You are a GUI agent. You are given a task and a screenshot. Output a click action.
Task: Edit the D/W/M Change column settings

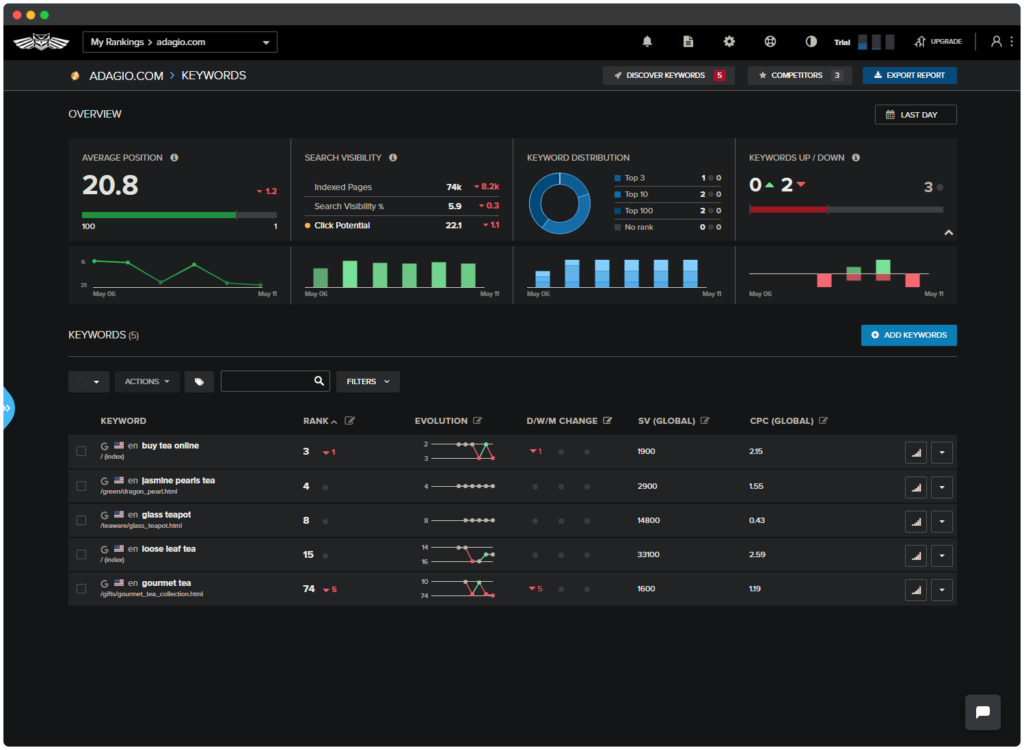coord(607,421)
